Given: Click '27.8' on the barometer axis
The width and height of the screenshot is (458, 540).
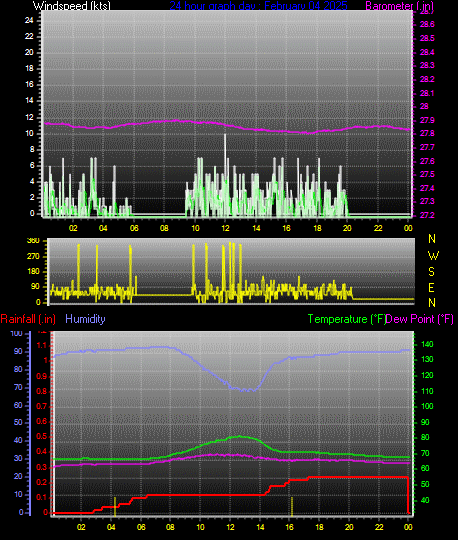Looking at the screenshot, I should [427, 133].
